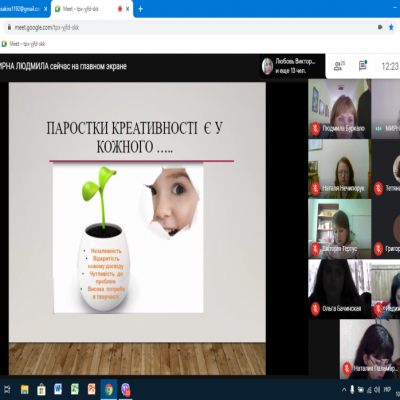Click the Chrome icon in taskbar
Screen dimensions: 400x400
click(x=109, y=389)
